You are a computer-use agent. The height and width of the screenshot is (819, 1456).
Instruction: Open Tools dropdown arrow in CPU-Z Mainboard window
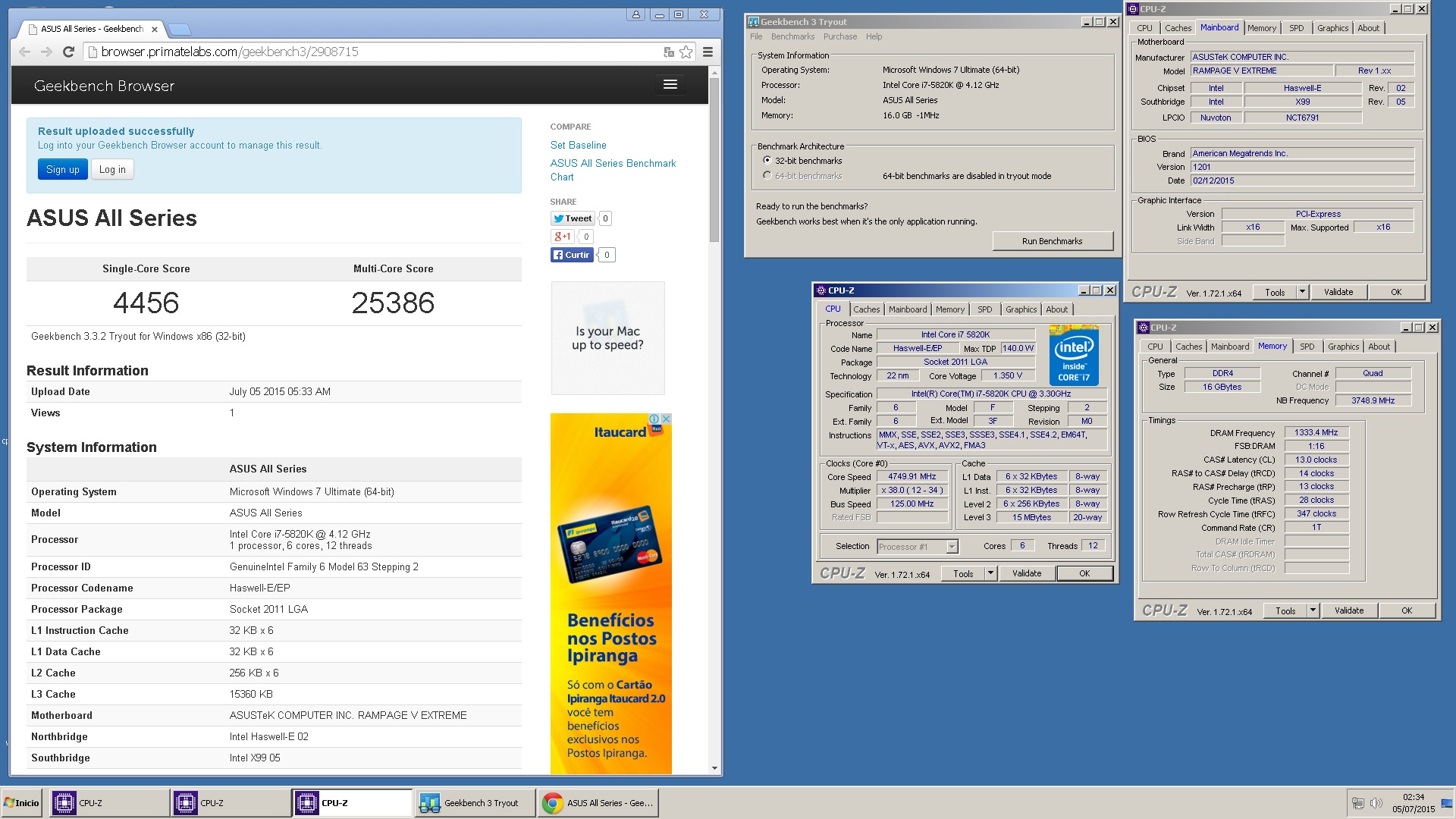1302,292
